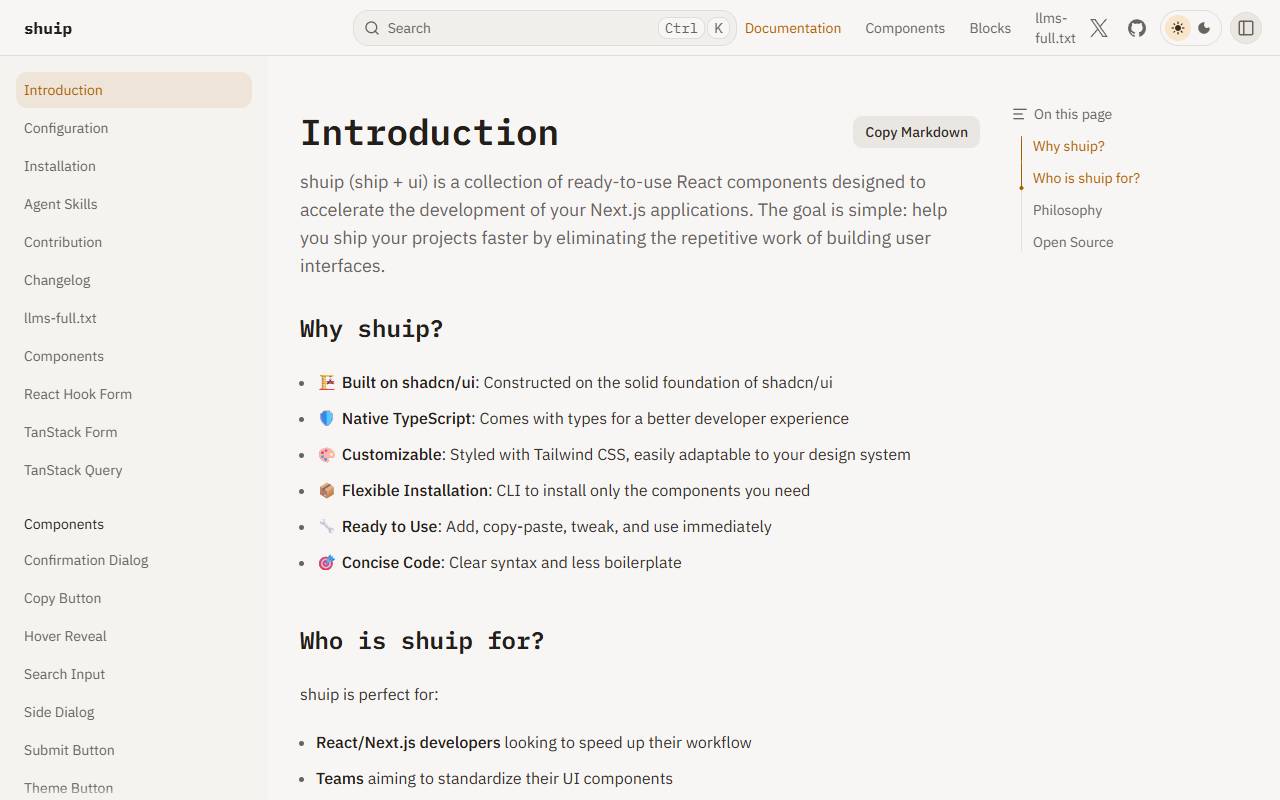The width and height of the screenshot is (1280, 800).
Task: Open llms-full.txt in the top navigation
Action: tap(1055, 28)
